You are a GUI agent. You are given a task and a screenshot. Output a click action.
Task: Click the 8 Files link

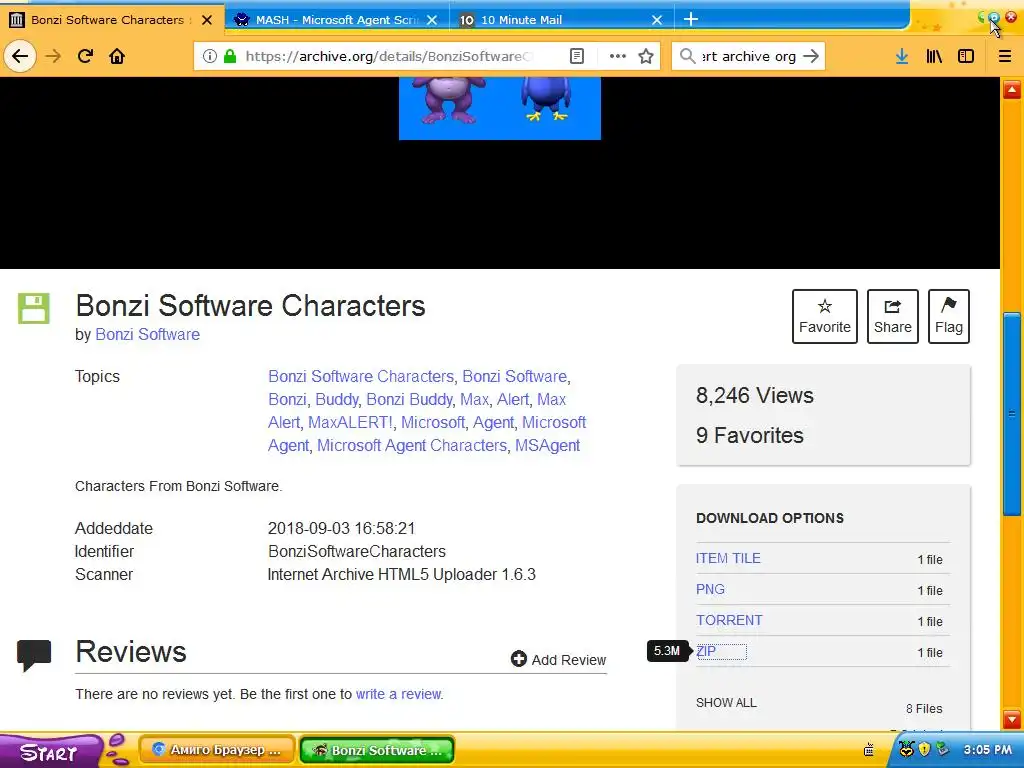coord(923,709)
